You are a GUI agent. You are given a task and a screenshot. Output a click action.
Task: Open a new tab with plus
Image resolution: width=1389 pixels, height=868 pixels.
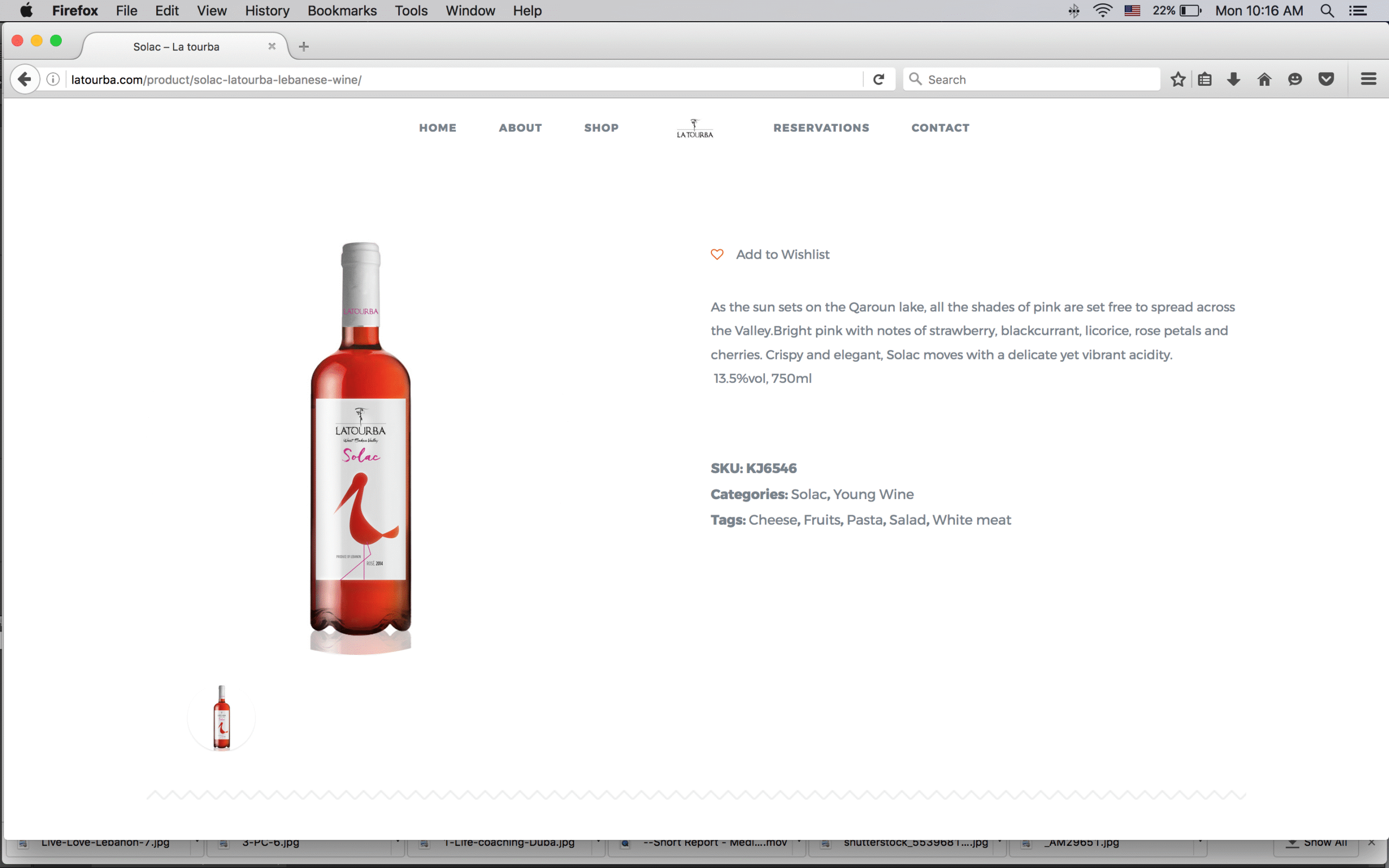(304, 47)
